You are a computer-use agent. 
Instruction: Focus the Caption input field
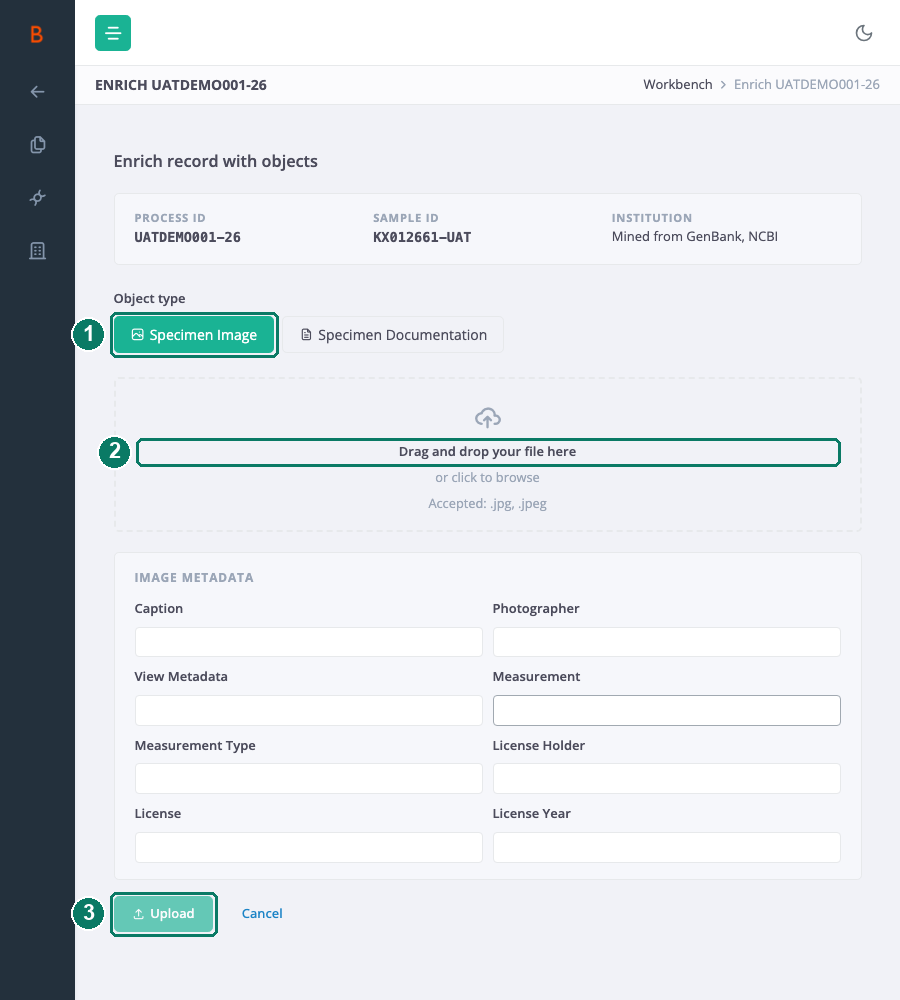309,642
